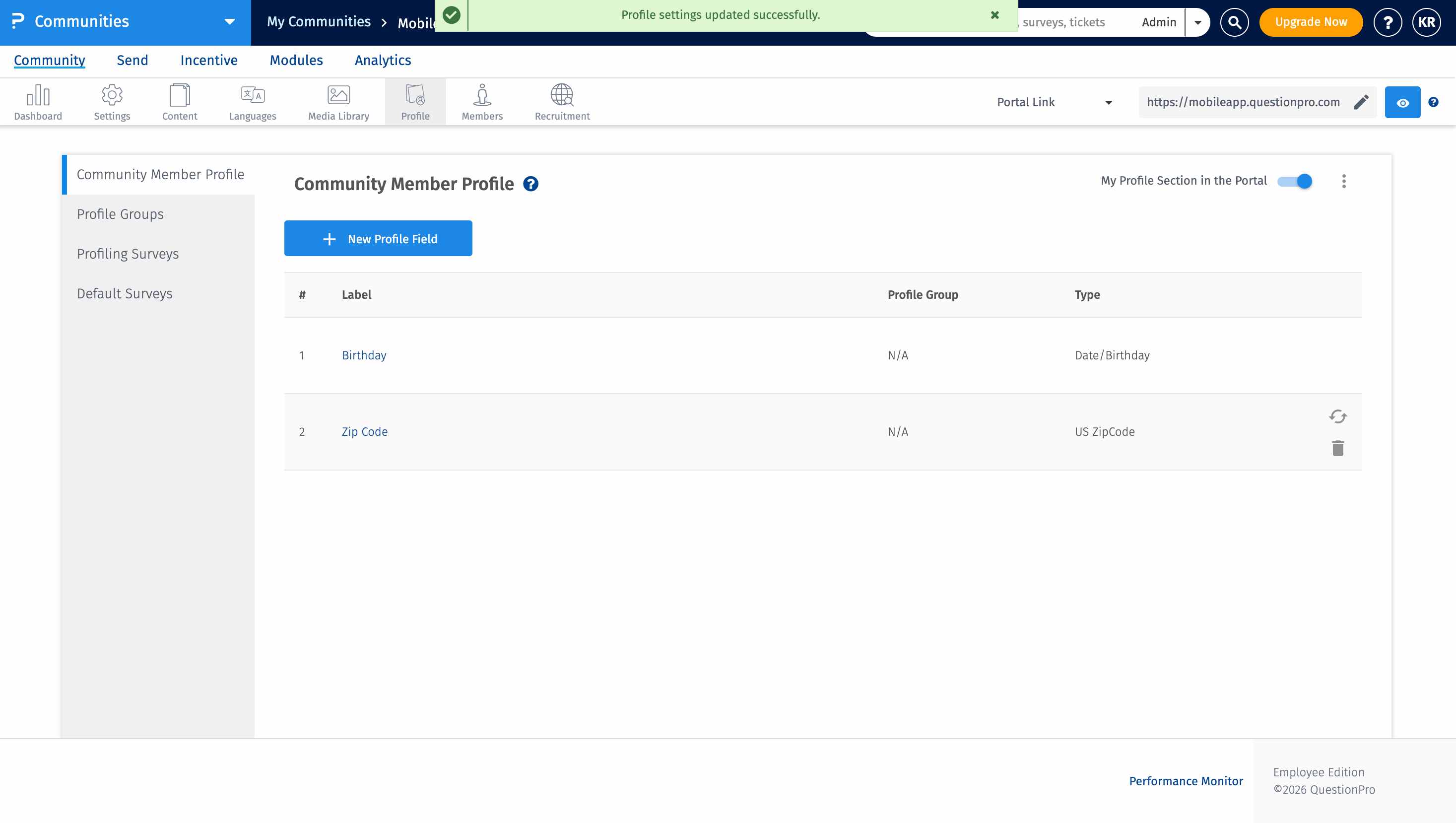Open the three-dot more options menu
Viewport: 1456px width, 823px height.
click(1343, 181)
